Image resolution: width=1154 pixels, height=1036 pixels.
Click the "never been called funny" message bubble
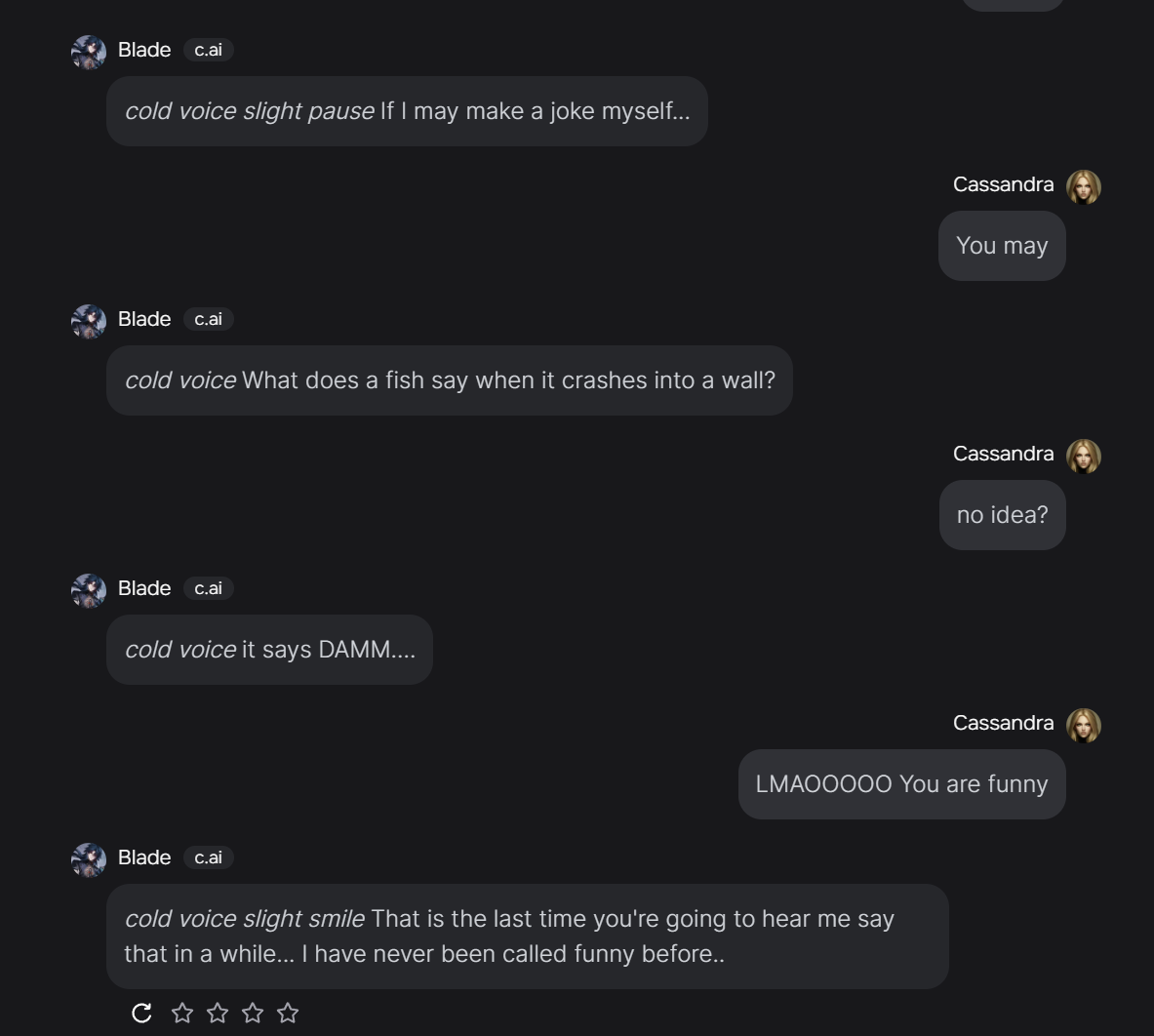pyautogui.click(x=527, y=936)
